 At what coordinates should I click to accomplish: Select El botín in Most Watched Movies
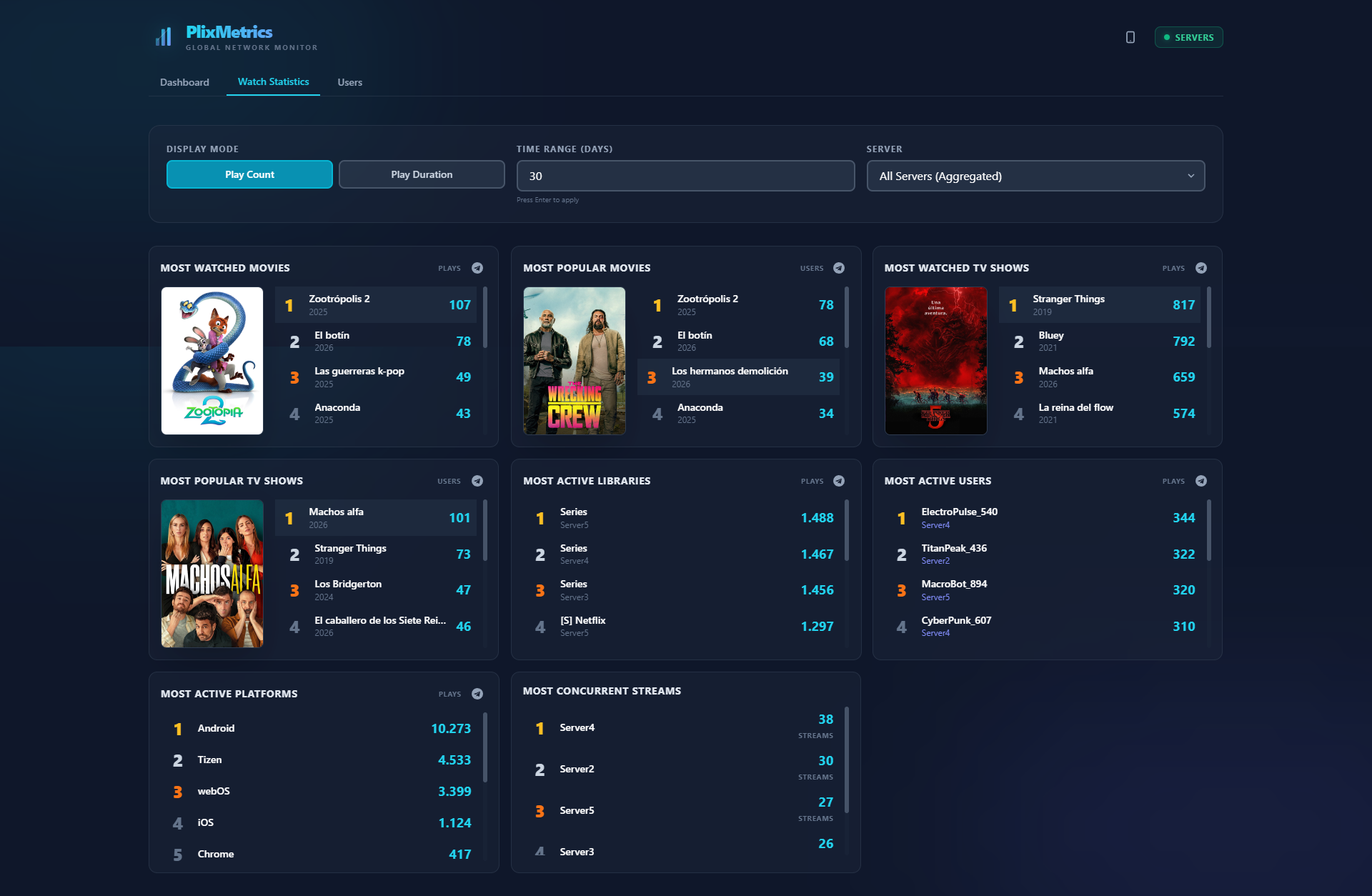[x=376, y=341]
